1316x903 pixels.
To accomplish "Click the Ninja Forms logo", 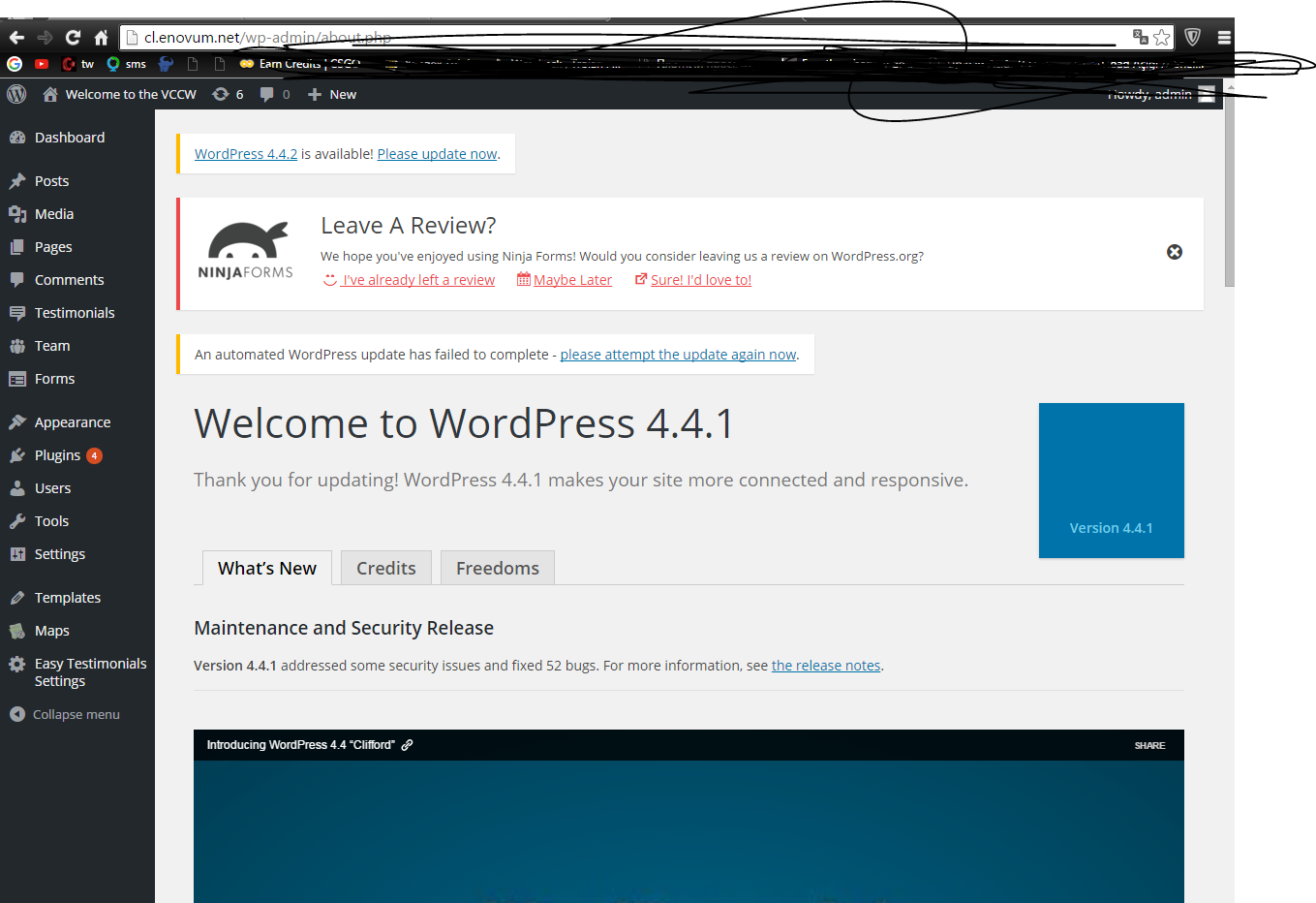I will (x=245, y=251).
